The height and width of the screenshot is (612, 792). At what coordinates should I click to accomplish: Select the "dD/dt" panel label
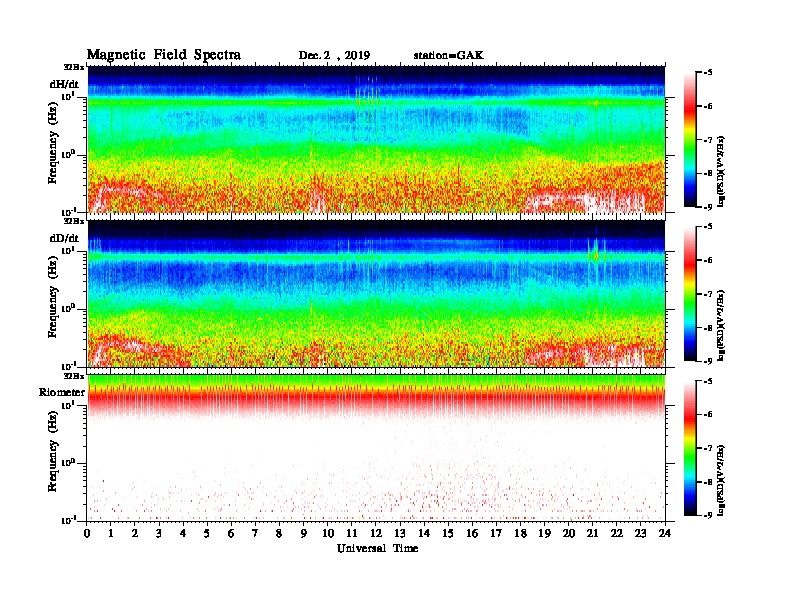(x=64, y=238)
